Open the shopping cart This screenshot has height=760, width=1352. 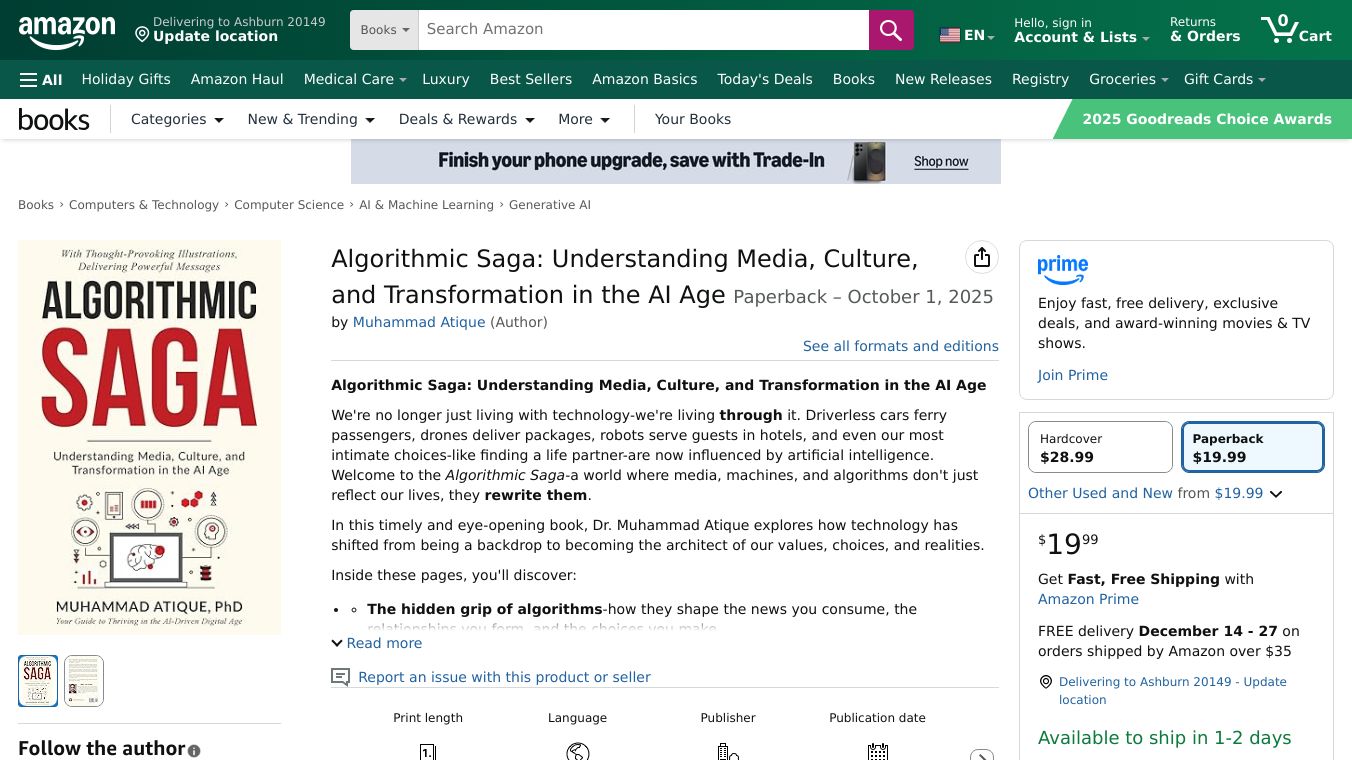click(x=1296, y=30)
